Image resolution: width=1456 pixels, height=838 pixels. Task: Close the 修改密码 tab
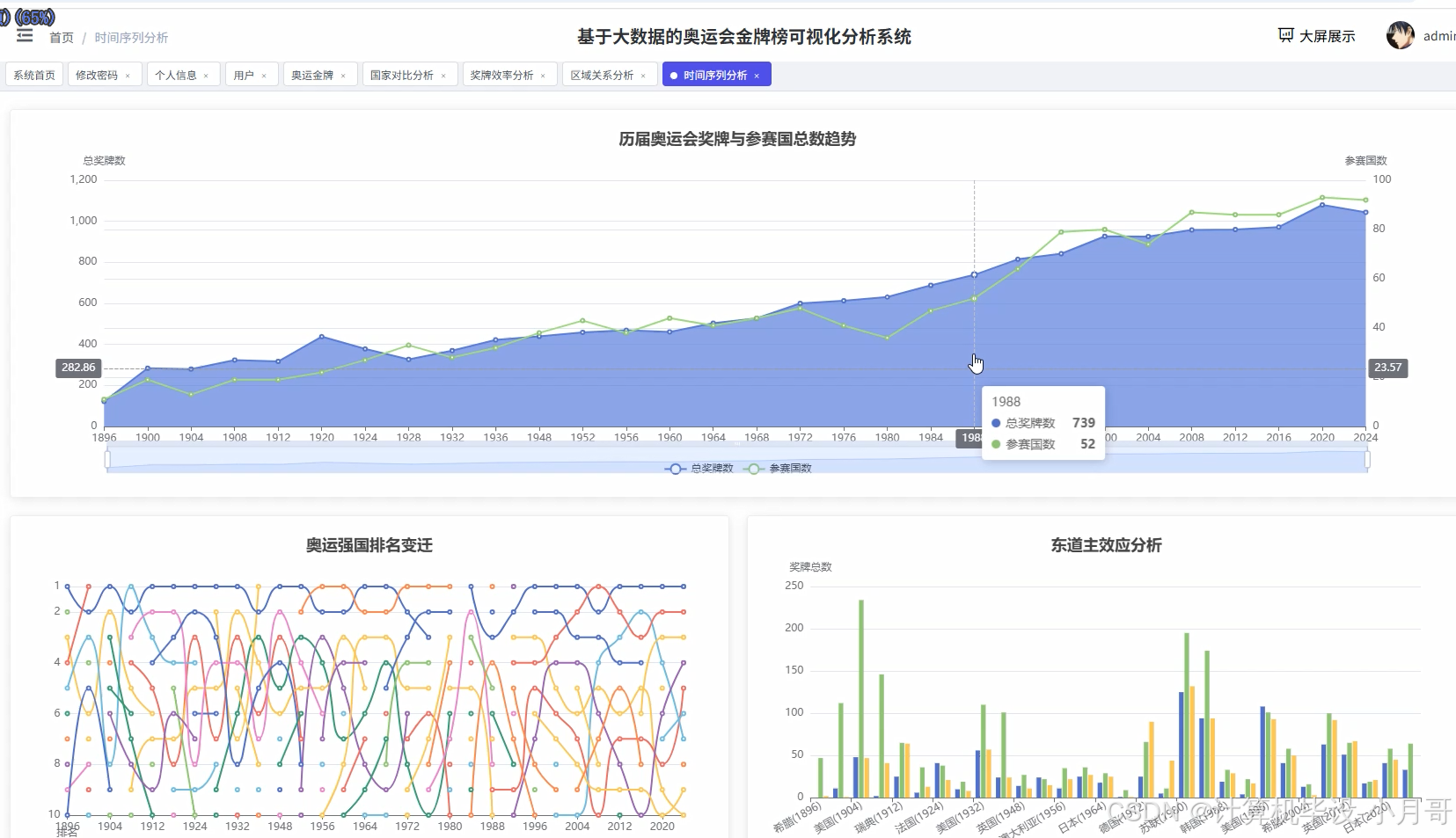[128, 76]
